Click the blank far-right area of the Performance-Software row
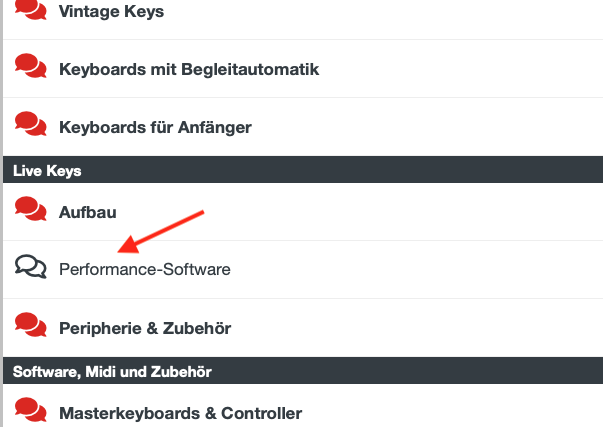 500,270
